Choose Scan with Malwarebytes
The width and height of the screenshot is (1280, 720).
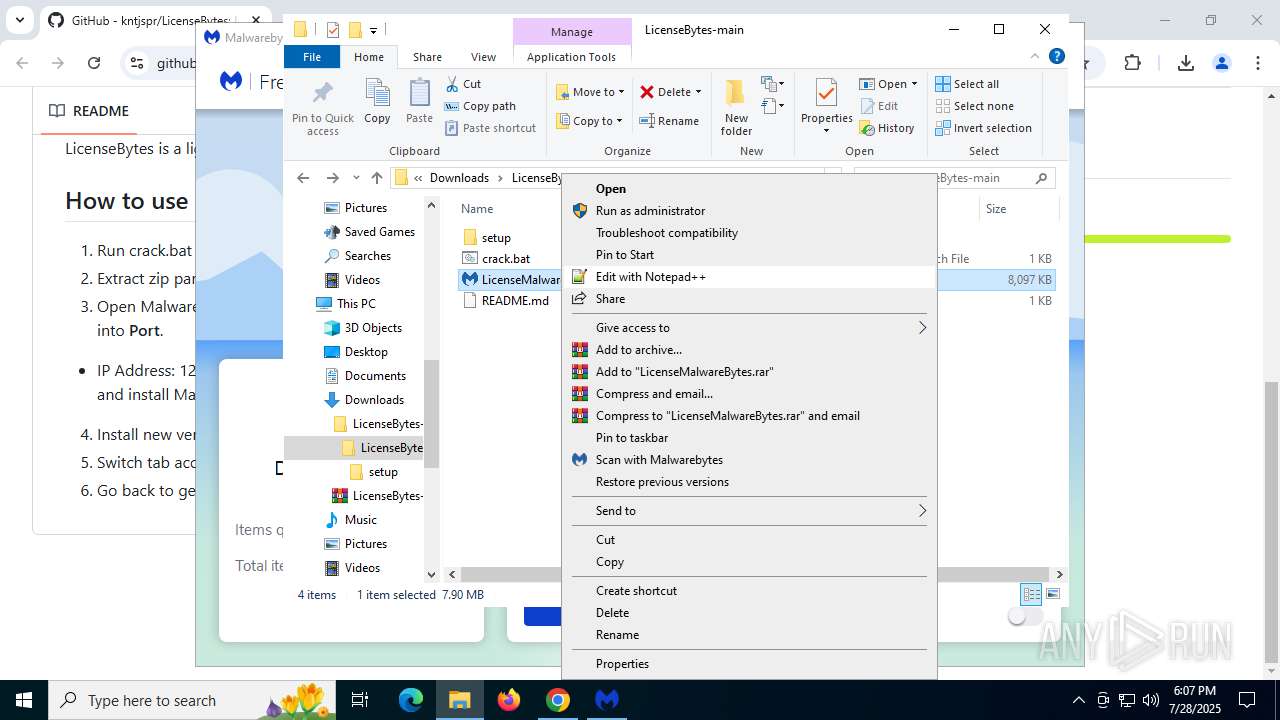click(750, 459)
